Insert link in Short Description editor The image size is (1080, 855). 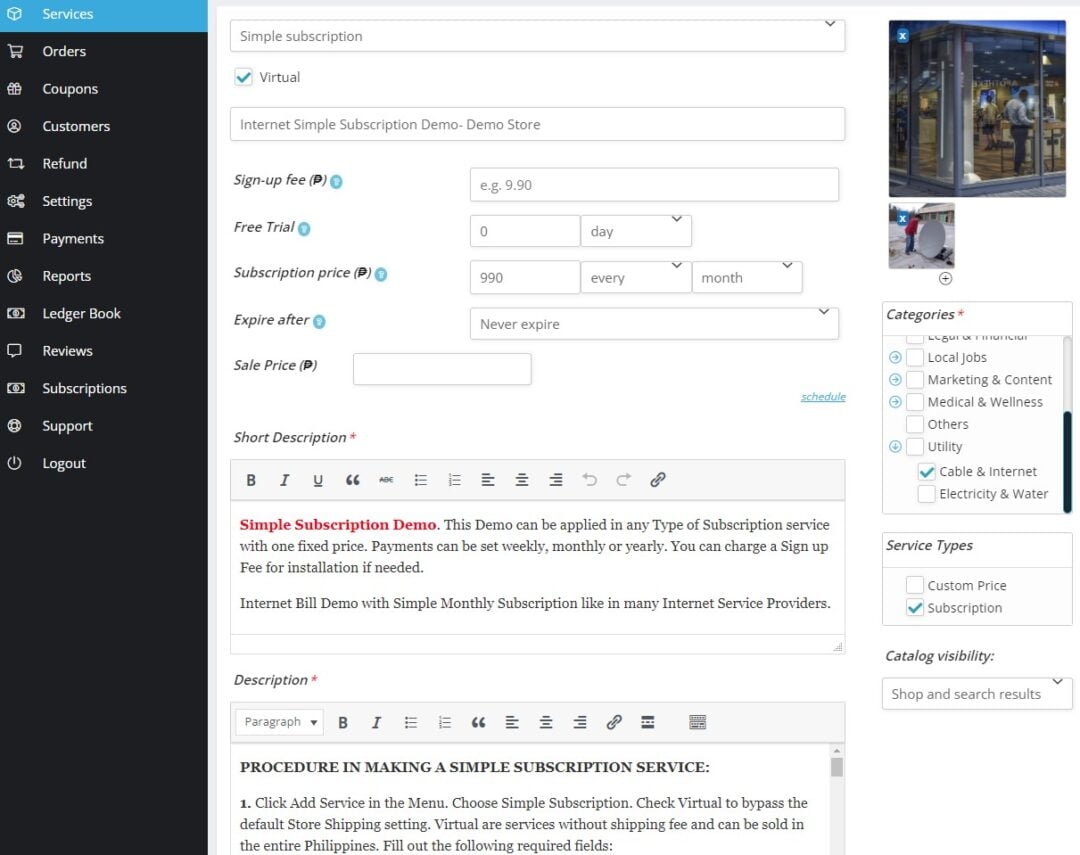[658, 480]
